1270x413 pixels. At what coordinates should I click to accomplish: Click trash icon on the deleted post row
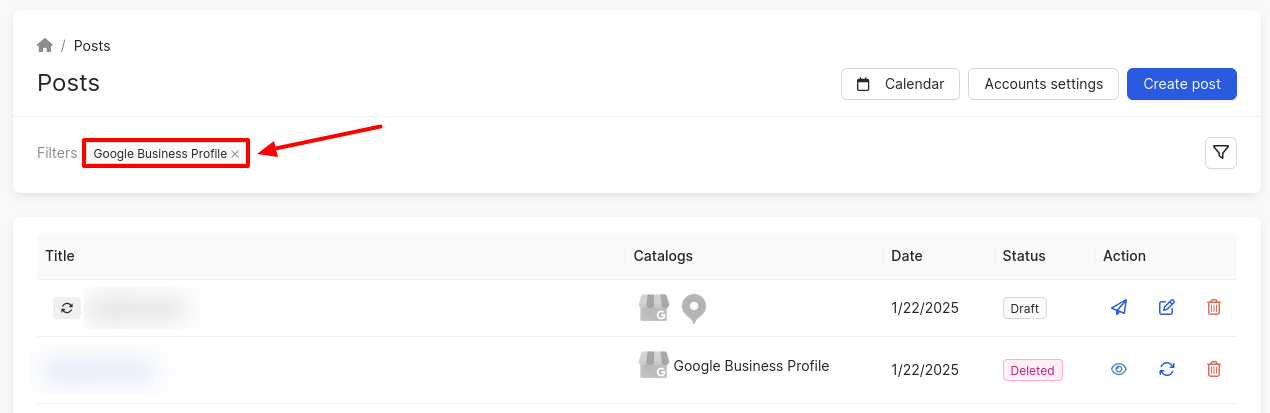(x=1214, y=370)
